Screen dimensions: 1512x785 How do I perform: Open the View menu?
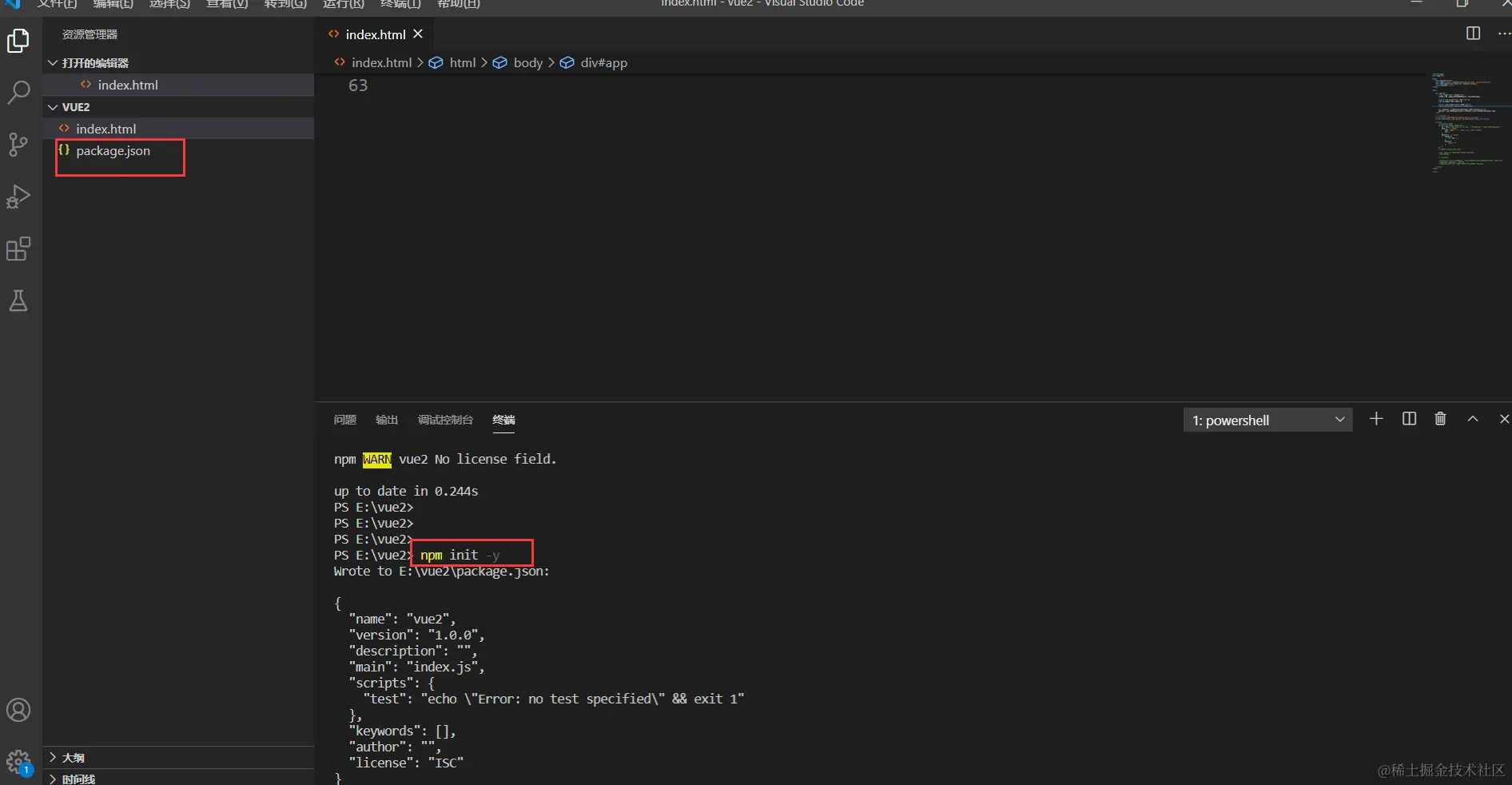point(227,3)
